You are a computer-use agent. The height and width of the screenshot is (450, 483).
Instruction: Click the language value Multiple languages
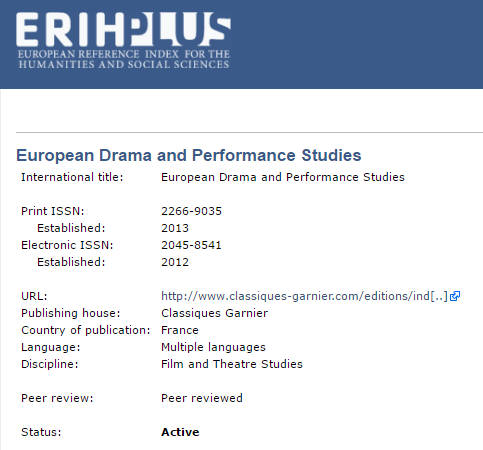click(213, 347)
